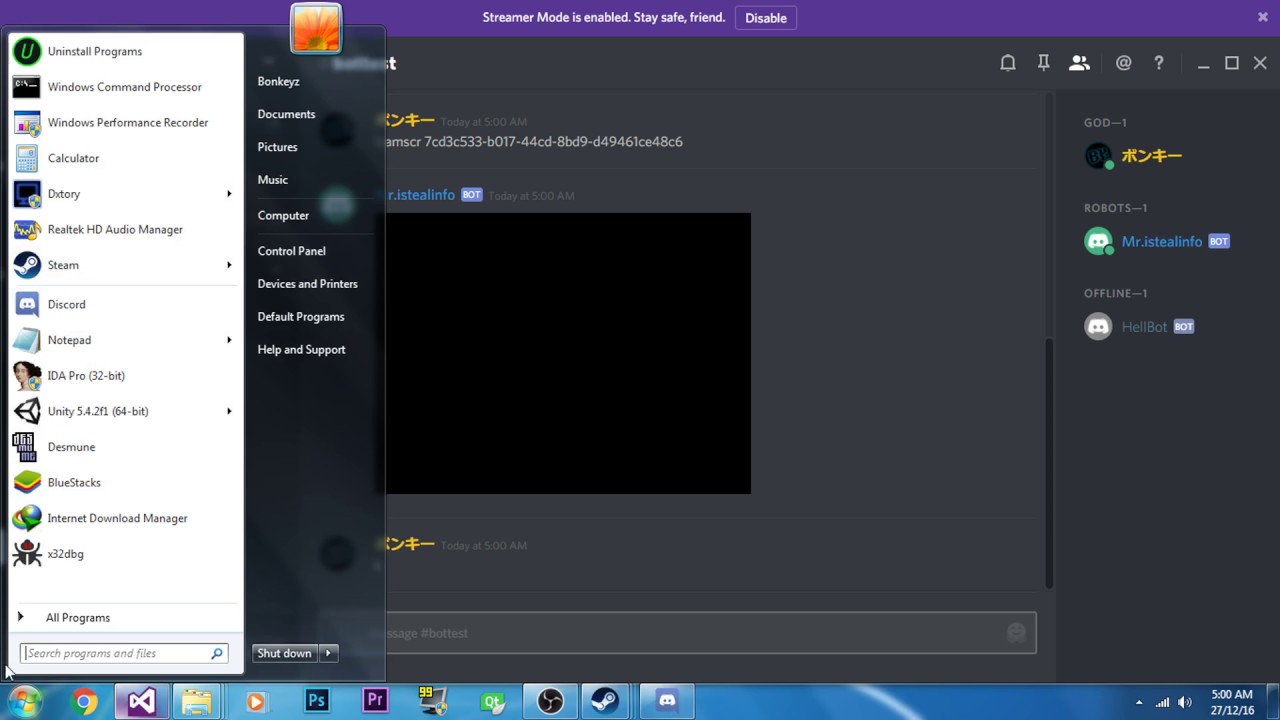Expand Notepad jump list arrow
Screen dimensions: 1280x720
tap(229, 340)
